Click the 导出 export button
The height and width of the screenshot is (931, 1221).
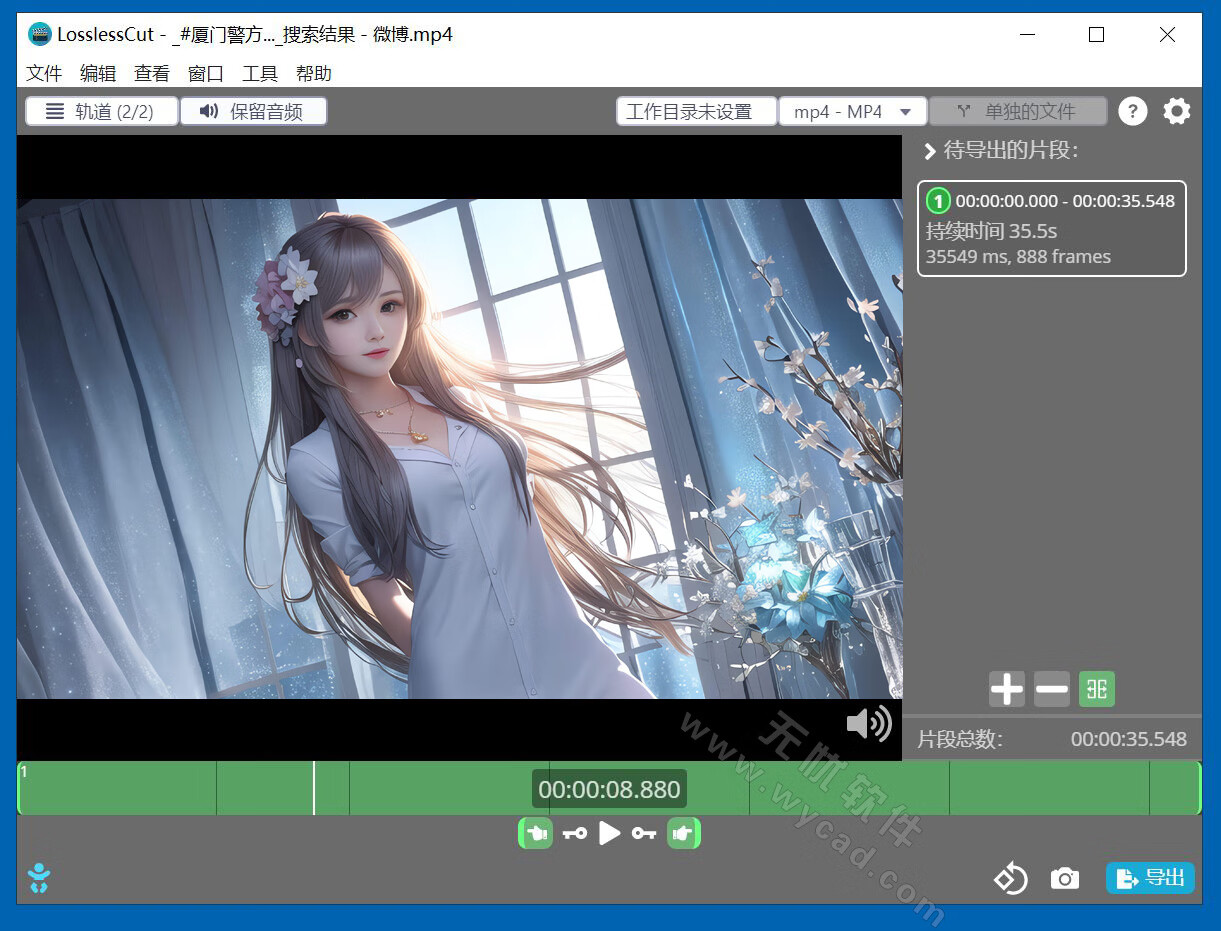(x=1150, y=878)
